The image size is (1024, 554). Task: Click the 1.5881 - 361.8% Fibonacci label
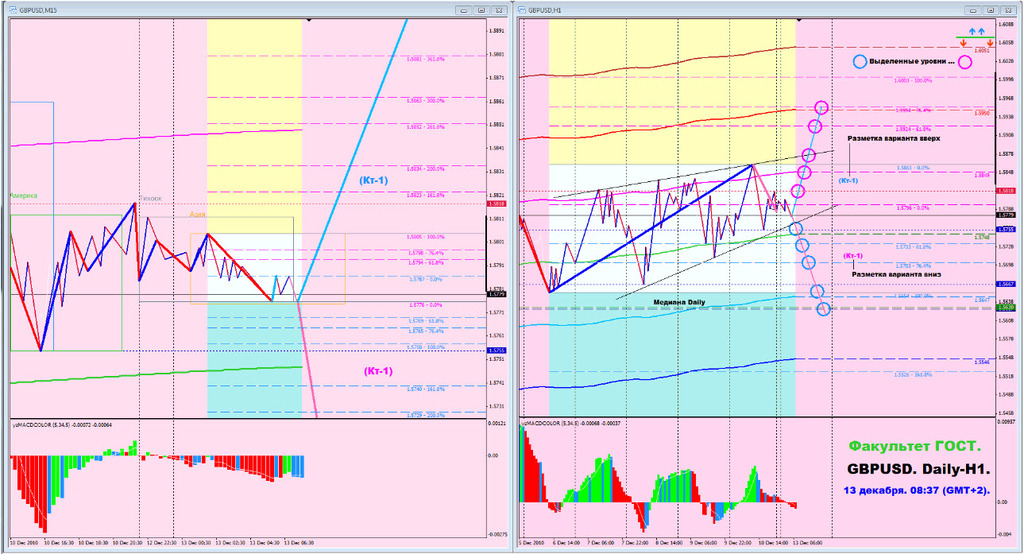pyautogui.click(x=426, y=59)
